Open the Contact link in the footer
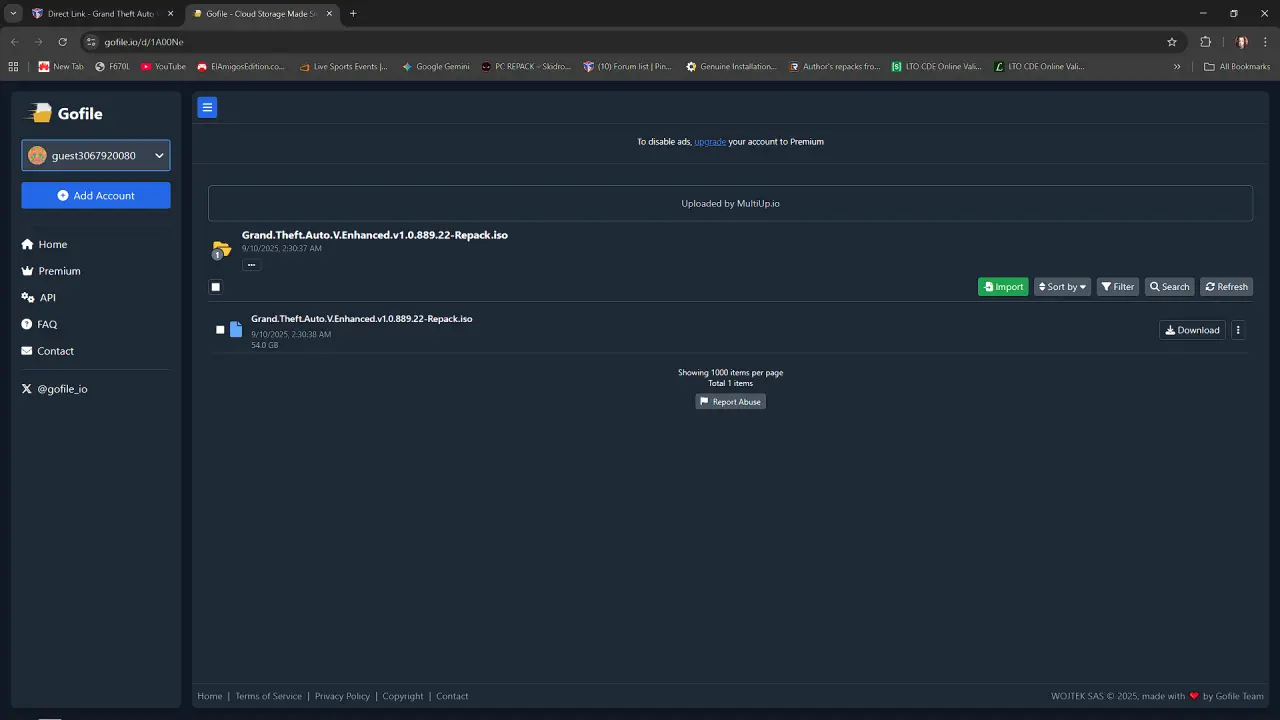Image resolution: width=1280 pixels, height=720 pixels. coord(452,696)
